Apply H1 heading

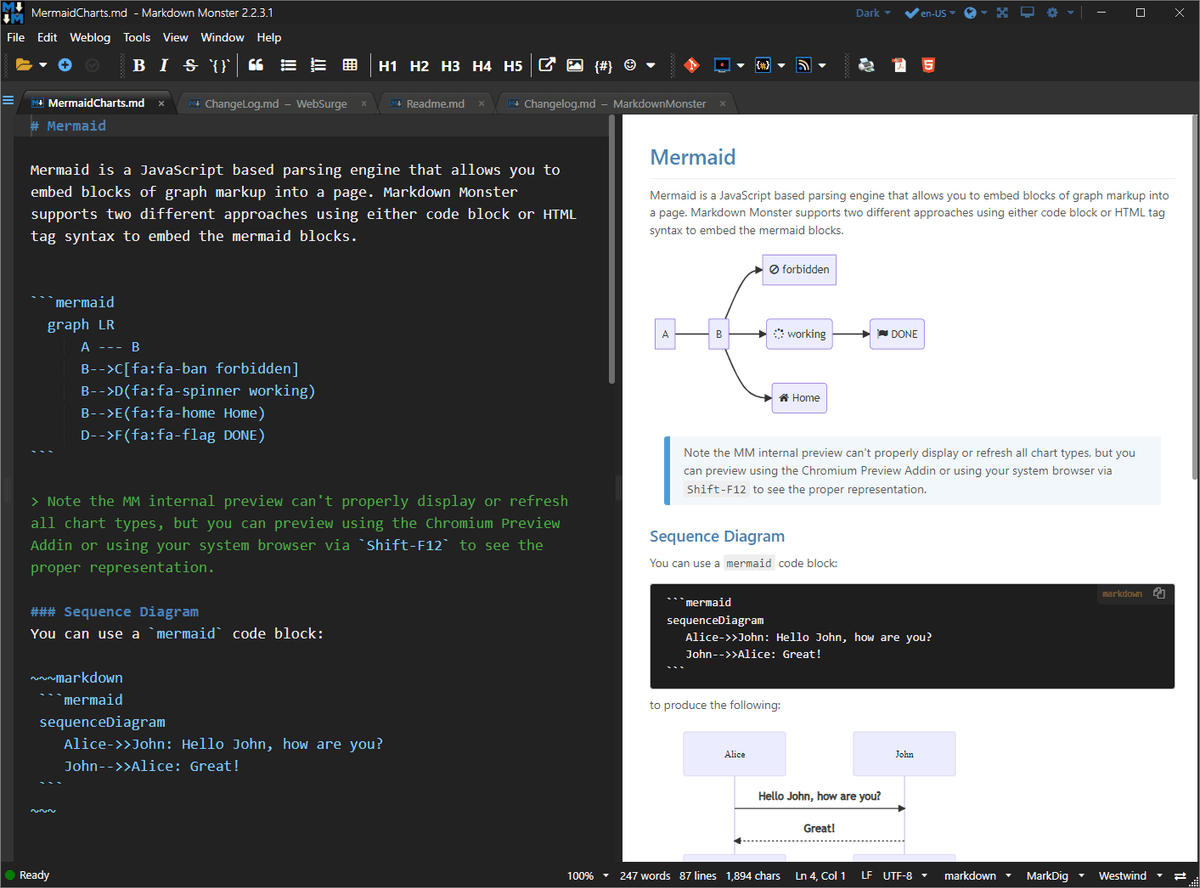coord(388,66)
